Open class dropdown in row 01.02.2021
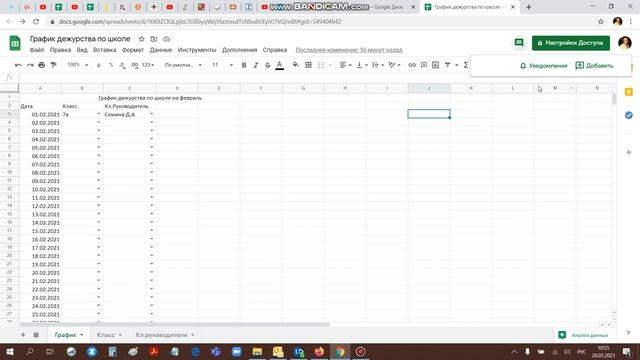Viewport: 640px width, 360px height. [98, 114]
